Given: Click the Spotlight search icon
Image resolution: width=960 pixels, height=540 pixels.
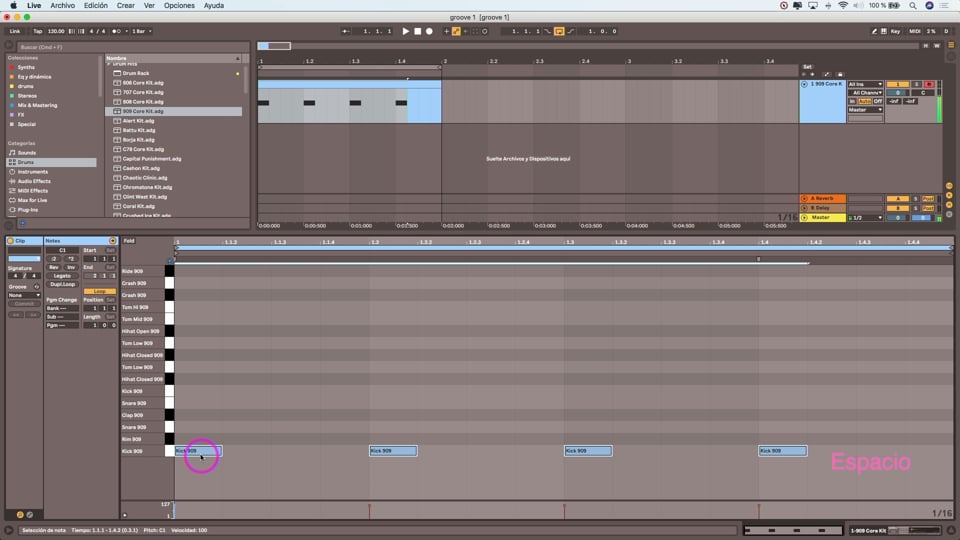Looking at the screenshot, I should [912, 6].
